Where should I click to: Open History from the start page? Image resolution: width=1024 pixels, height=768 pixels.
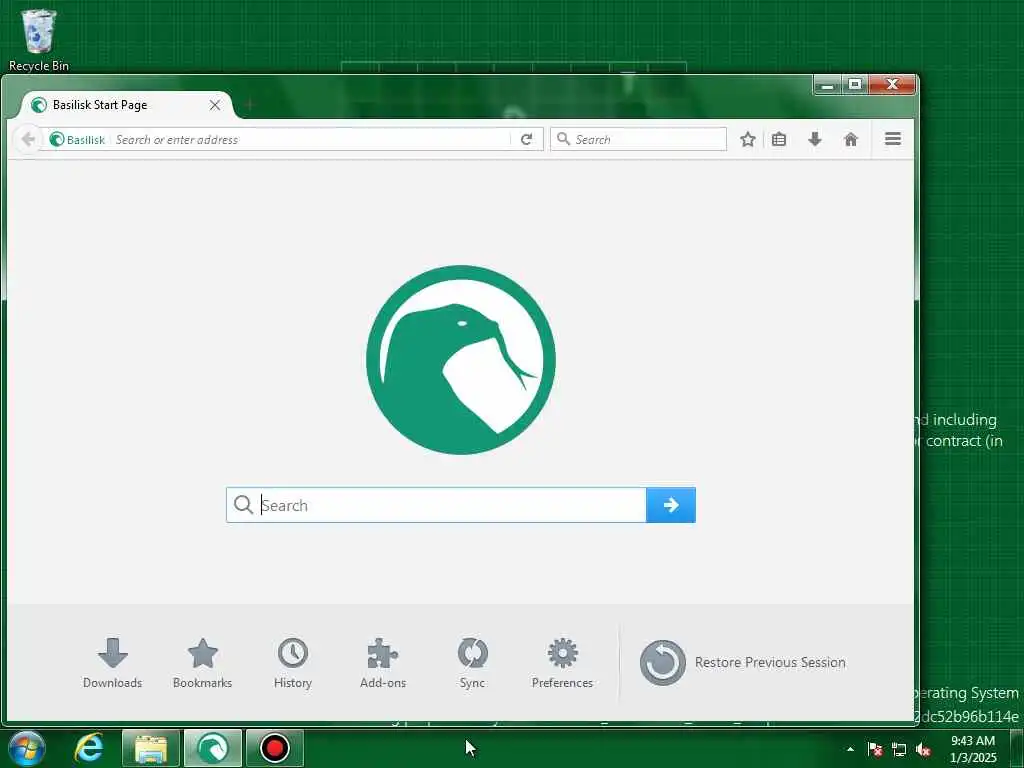293,663
